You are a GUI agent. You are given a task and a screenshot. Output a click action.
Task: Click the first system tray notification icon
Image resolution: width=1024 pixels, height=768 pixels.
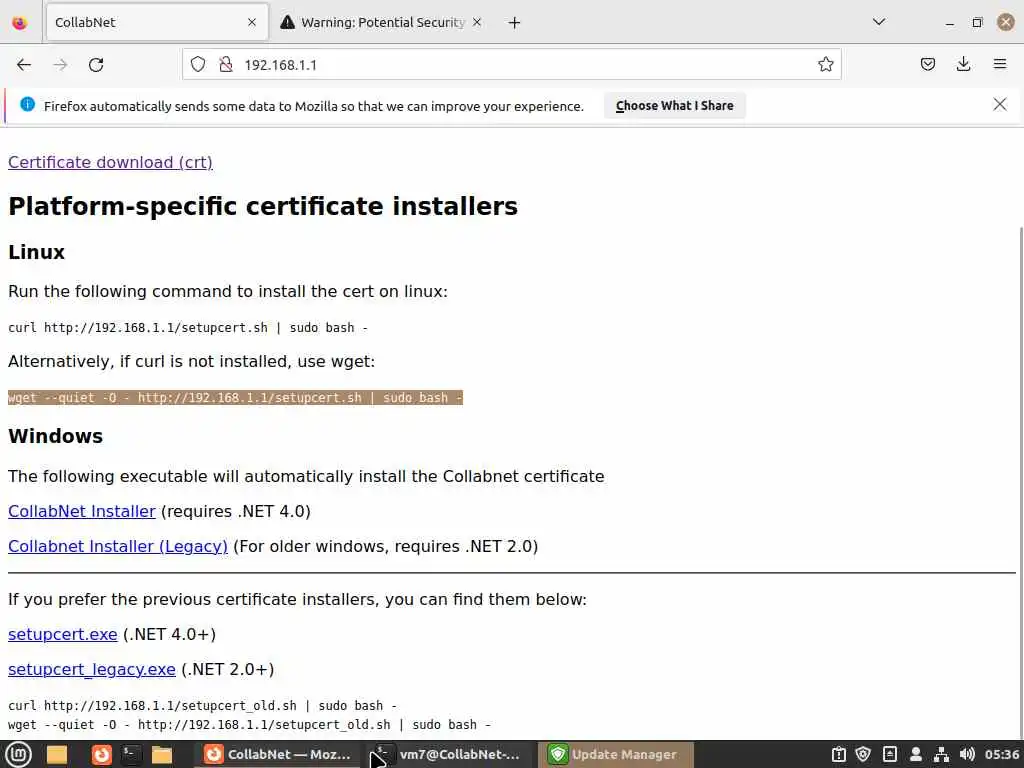pyautogui.click(x=839, y=754)
